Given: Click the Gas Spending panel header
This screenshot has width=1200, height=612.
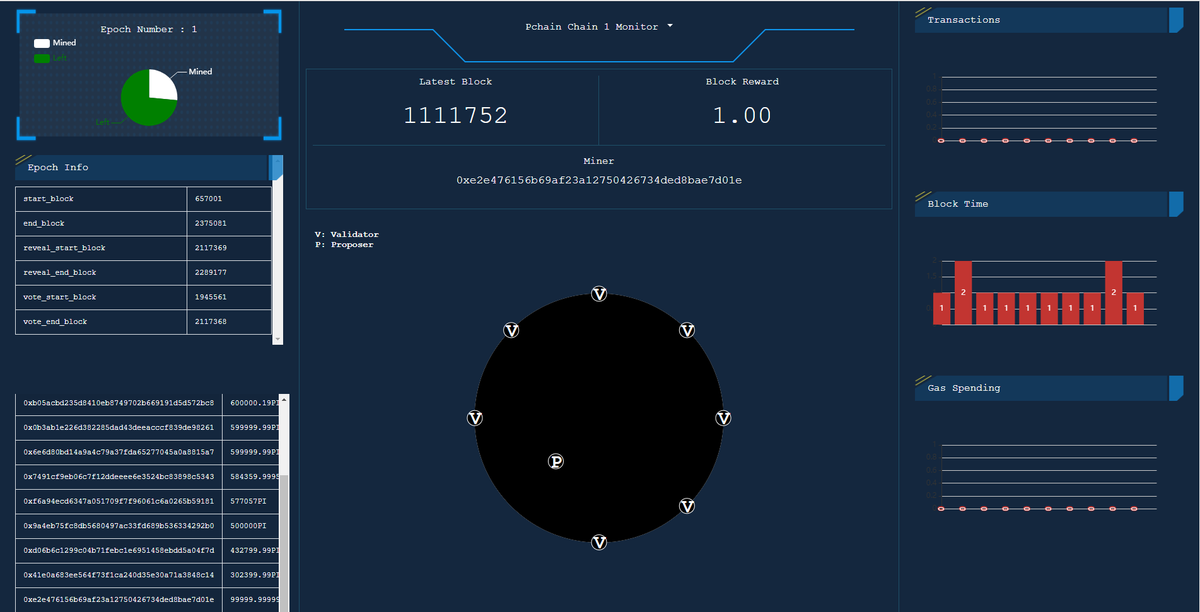Looking at the screenshot, I should [1048, 388].
